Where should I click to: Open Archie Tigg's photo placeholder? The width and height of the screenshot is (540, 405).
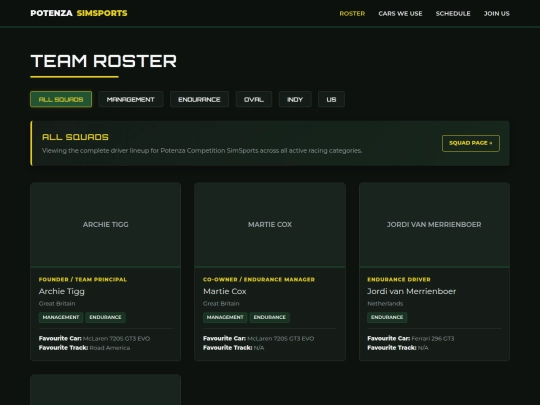105,225
